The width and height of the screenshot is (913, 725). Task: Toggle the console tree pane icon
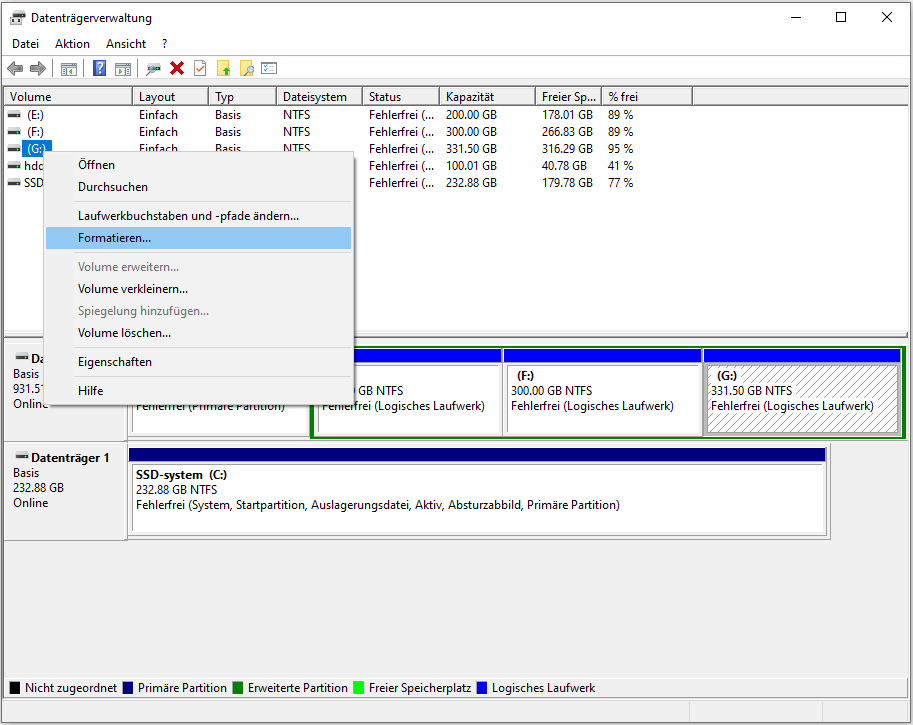(x=69, y=69)
